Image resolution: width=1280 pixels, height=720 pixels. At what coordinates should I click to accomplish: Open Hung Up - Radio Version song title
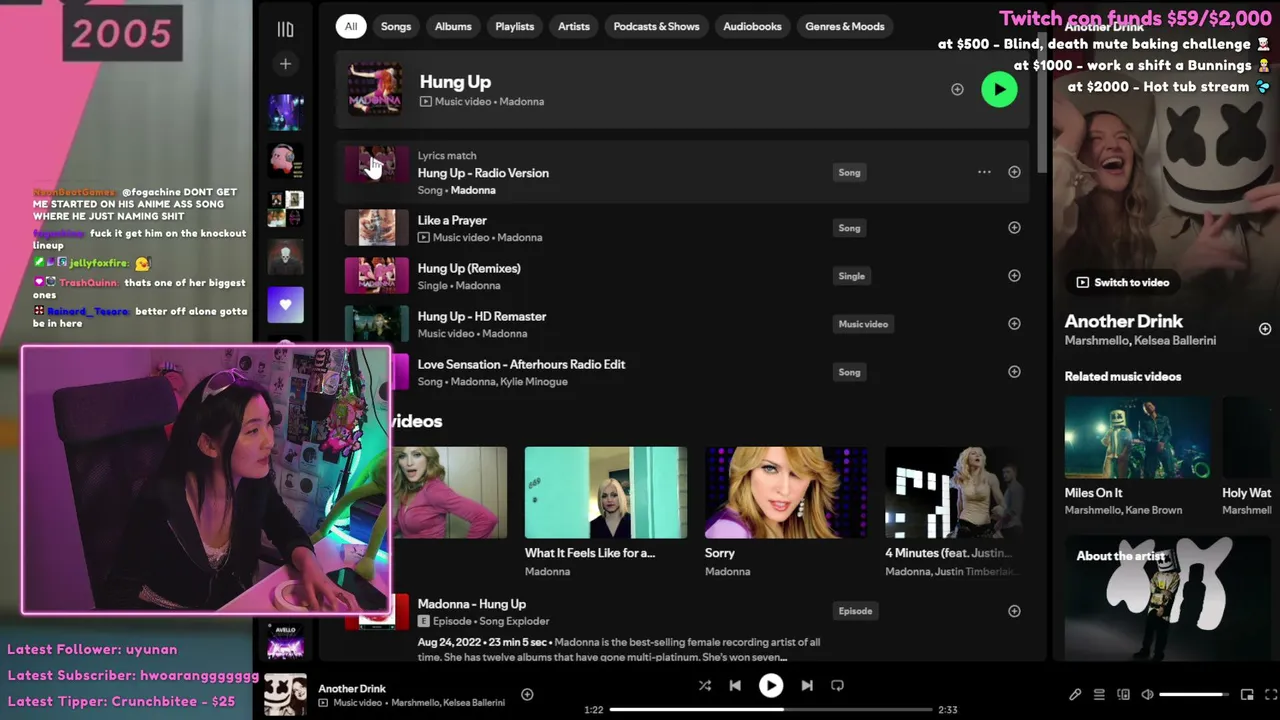coord(483,173)
